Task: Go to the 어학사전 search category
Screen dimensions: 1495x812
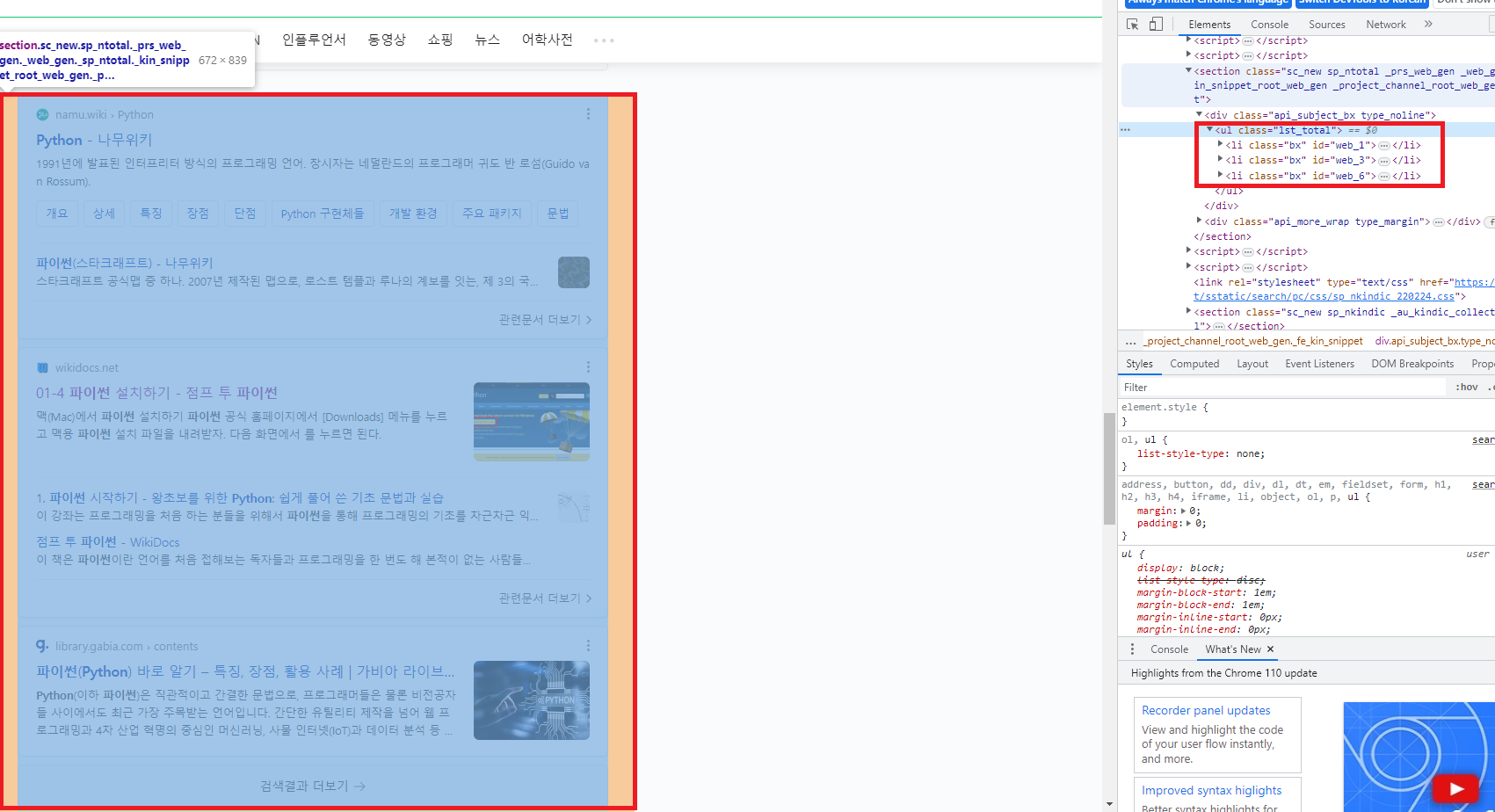Action: (547, 40)
